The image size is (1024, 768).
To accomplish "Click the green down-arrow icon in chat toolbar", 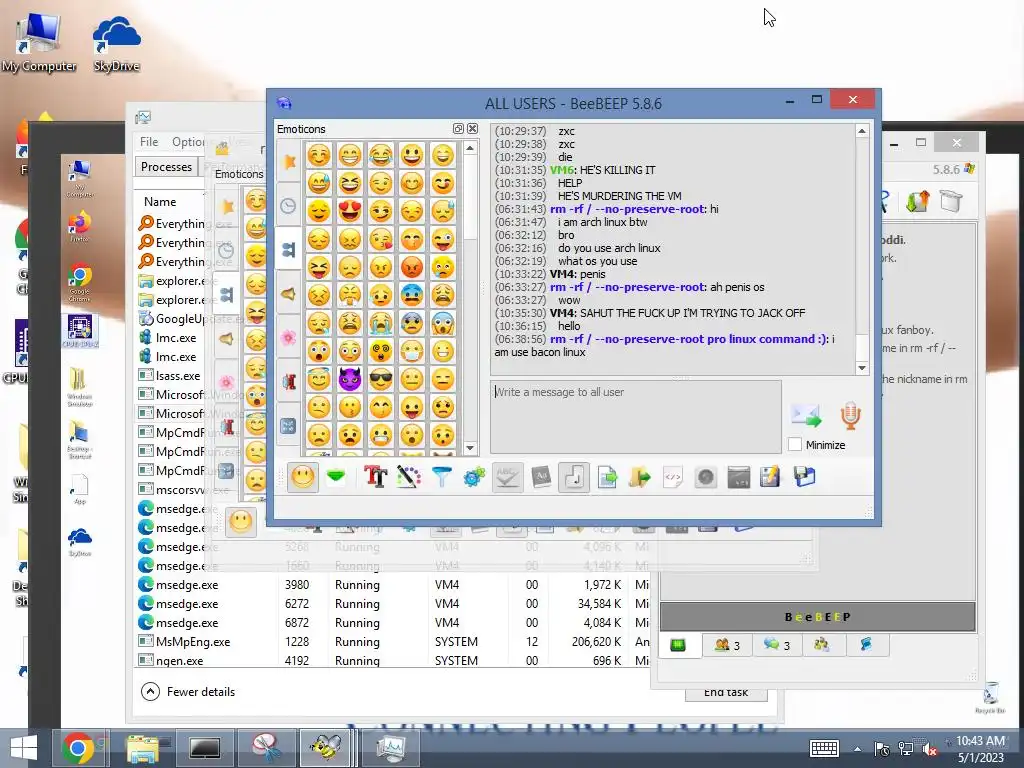I will click(x=336, y=477).
